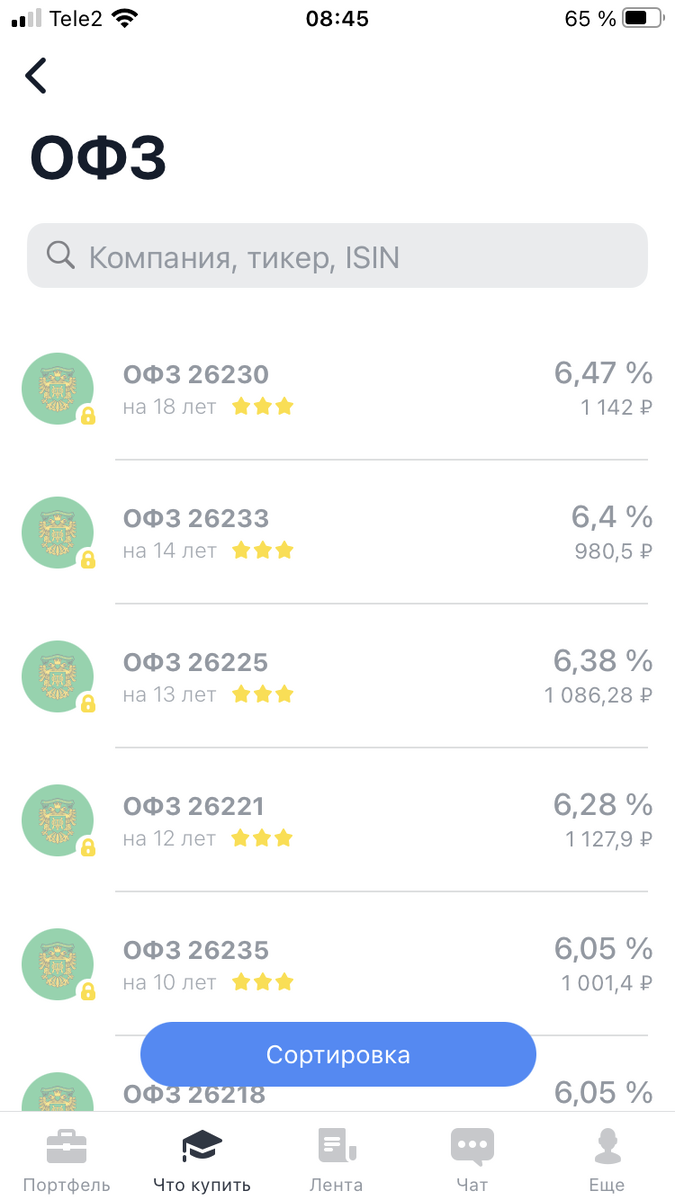675x1200 pixels.
Task: Select the Что купить tab
Action: coord(202,1157)
